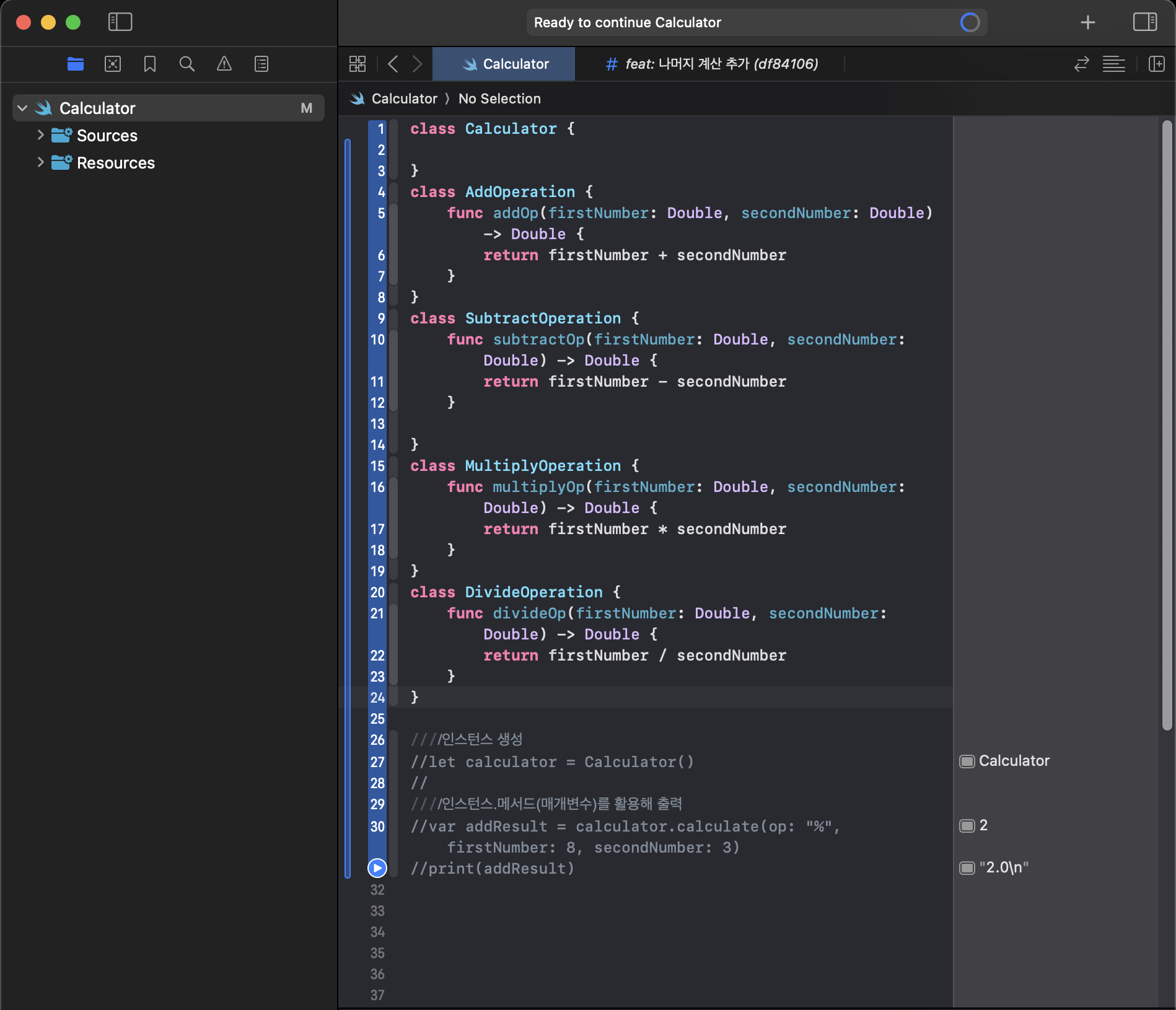Open the Source Control navigator icon
The image size is (1176, 1010).
113,64
